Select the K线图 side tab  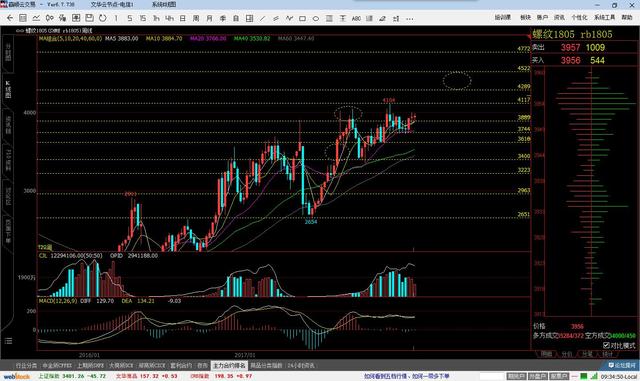click(8, 89)
